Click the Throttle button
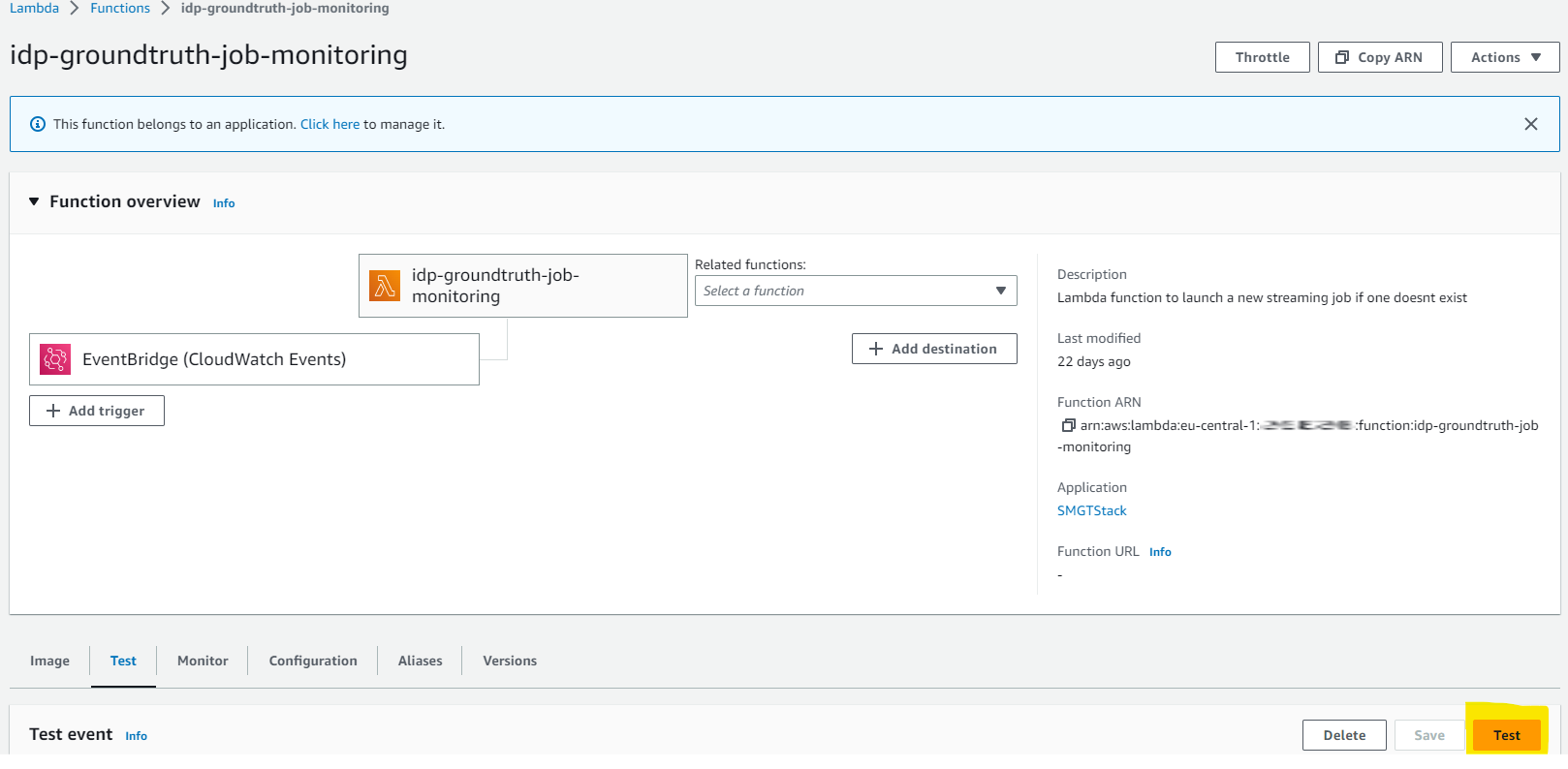Image resolution: width=1568 pixels, height=769 pixels. [x=1263, y=57]
